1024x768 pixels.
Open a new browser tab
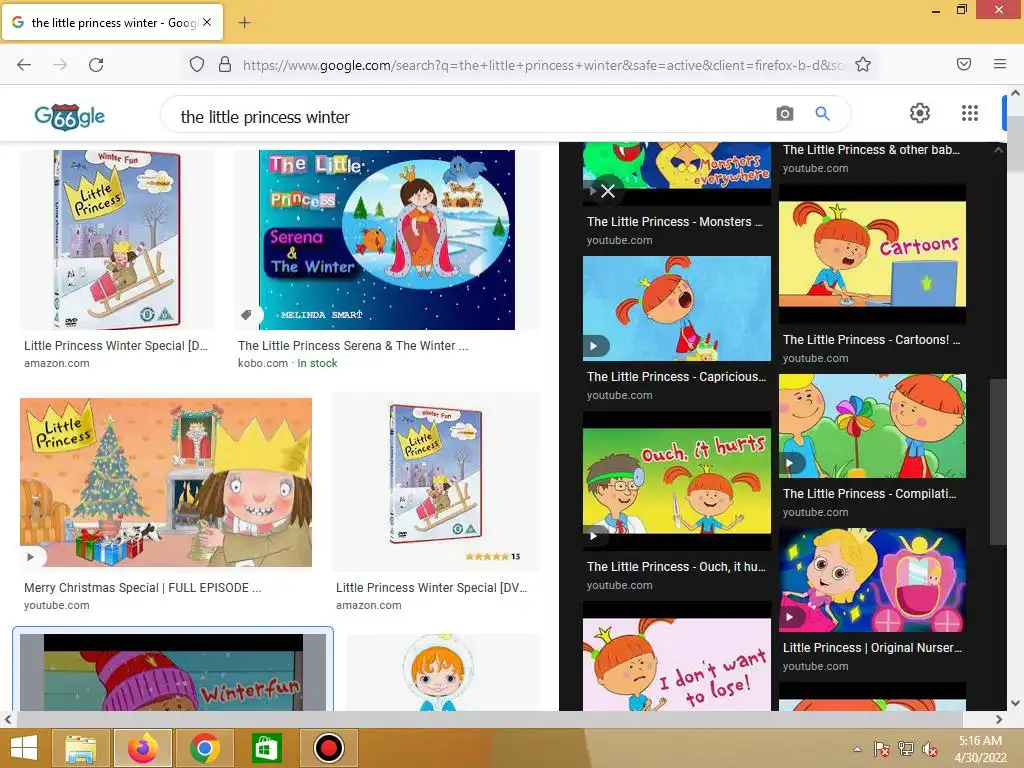(x=244, y=22)
